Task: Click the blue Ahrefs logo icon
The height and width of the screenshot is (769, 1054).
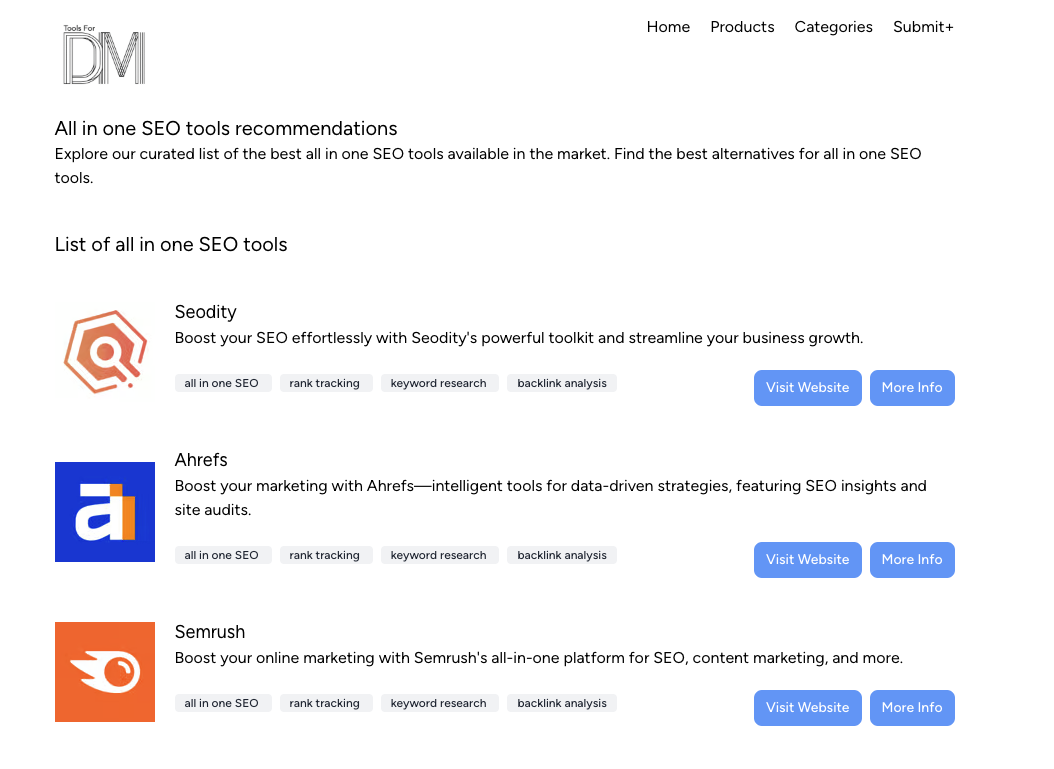Action: pyautogui.click(x=105, y=512)
